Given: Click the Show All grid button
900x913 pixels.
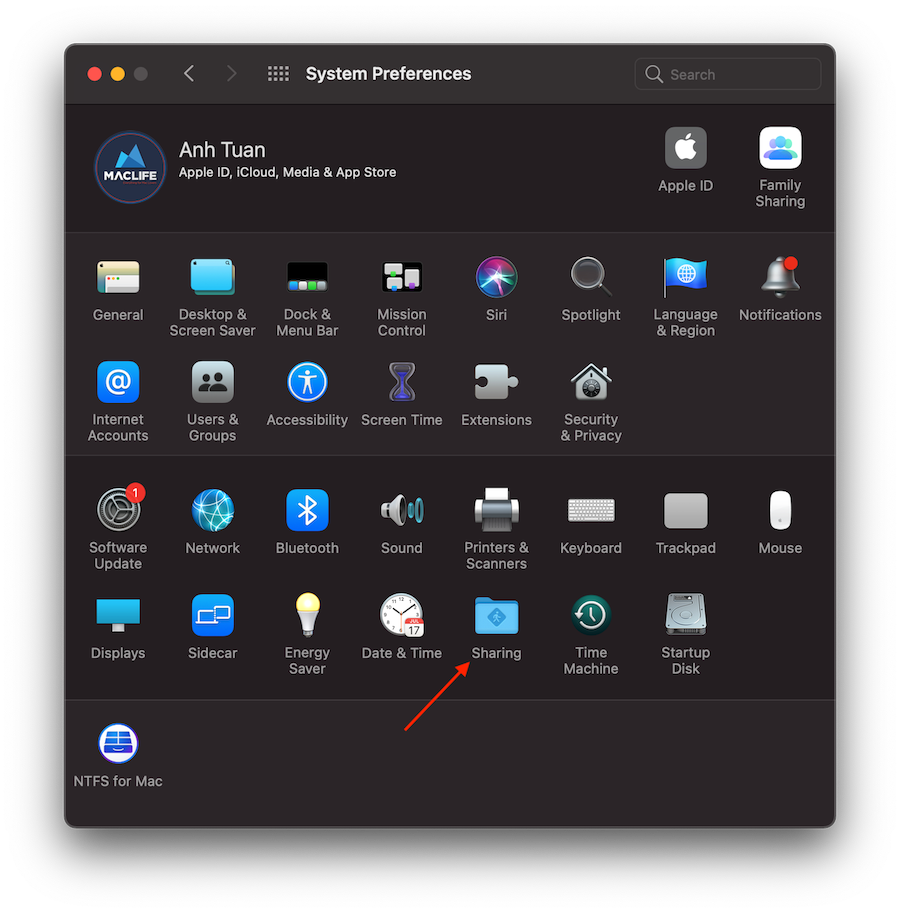Looking at the screenshot, I should tap(278, 74).
